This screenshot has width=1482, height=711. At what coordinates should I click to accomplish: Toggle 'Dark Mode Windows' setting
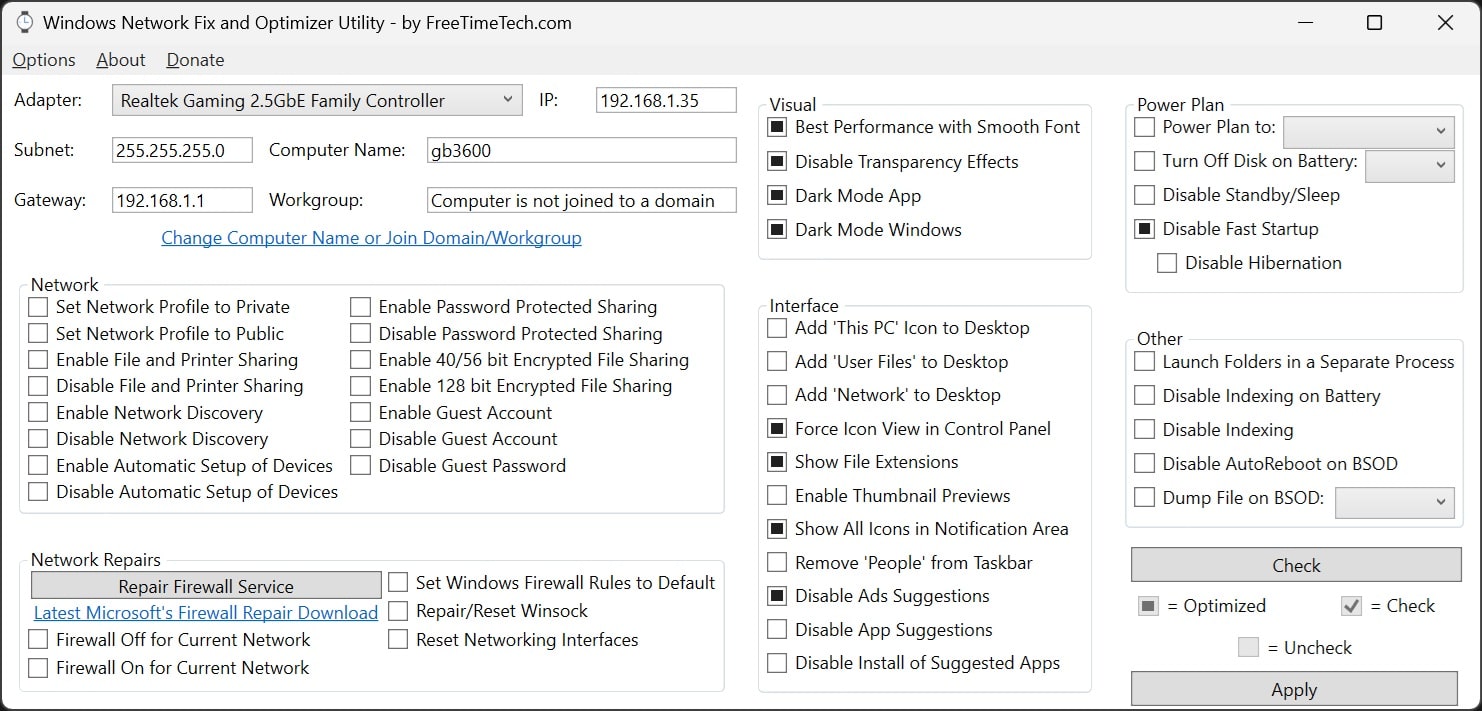coord(777,229)
